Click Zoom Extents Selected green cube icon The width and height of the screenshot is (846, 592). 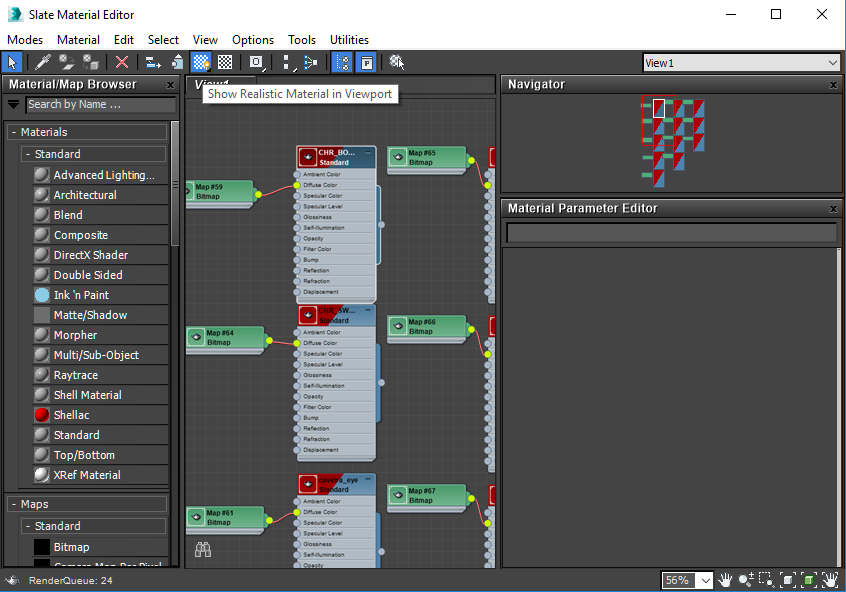pyautogui.click(x=808, y=580)
